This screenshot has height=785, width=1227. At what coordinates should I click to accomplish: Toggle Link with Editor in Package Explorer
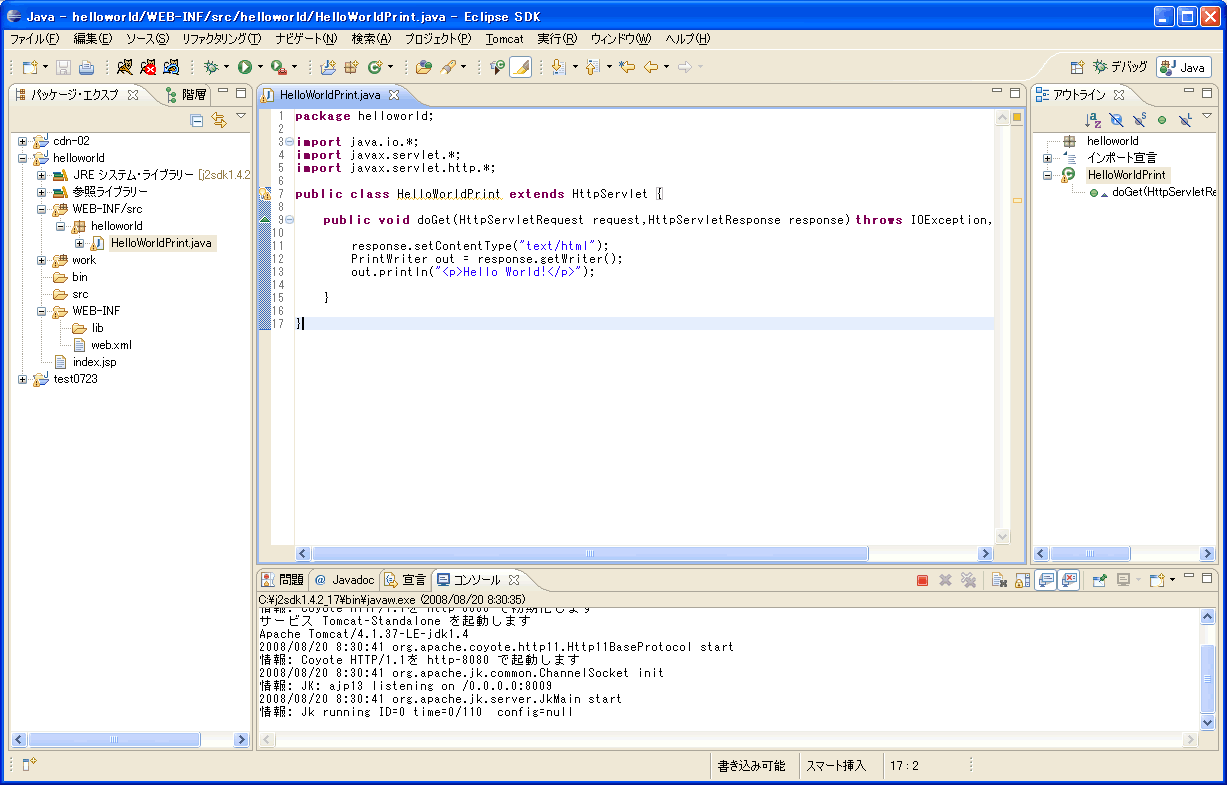point(219,120)
